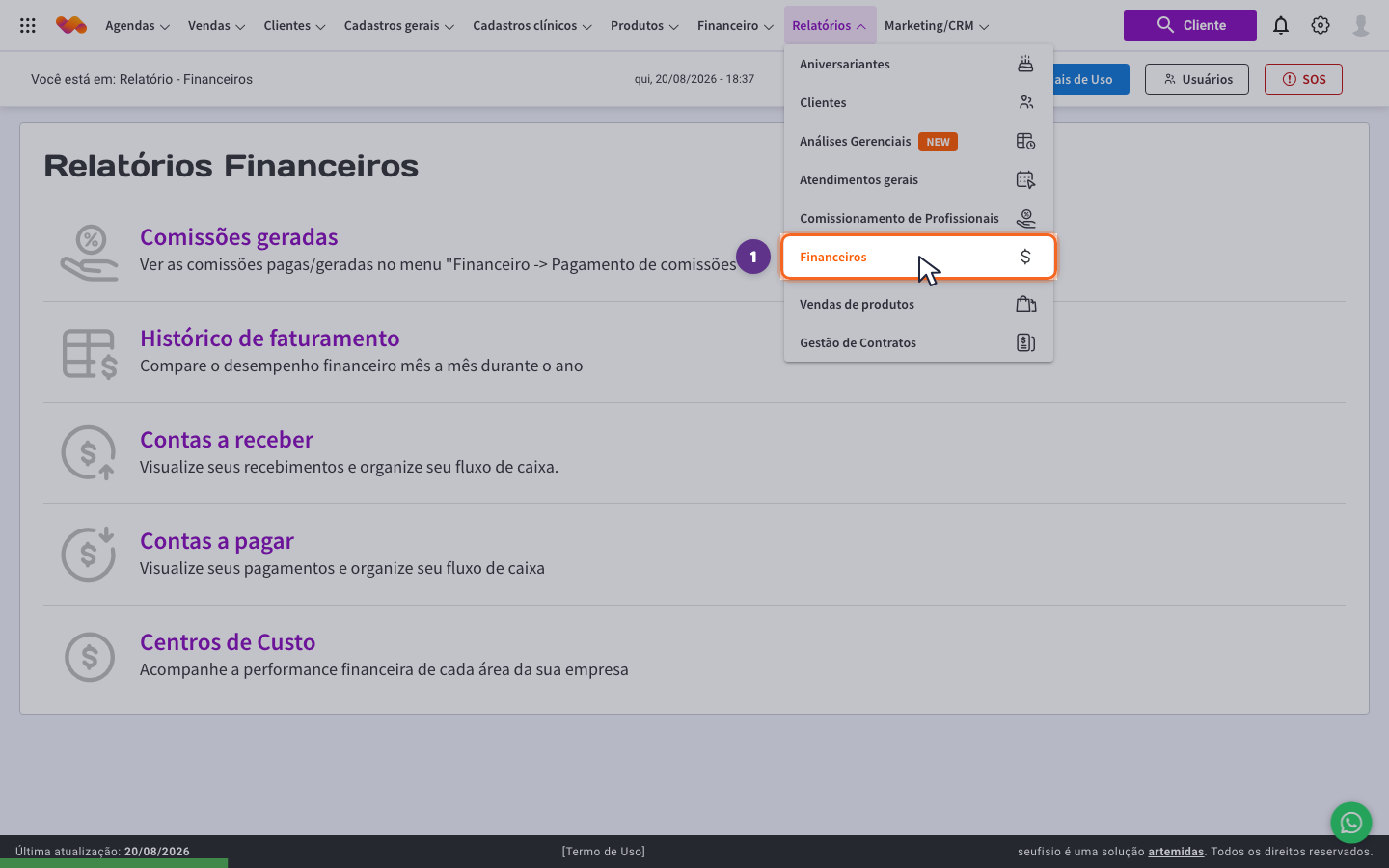
Task: Click the purple Cliente search button
Action: coord(1190,25)
